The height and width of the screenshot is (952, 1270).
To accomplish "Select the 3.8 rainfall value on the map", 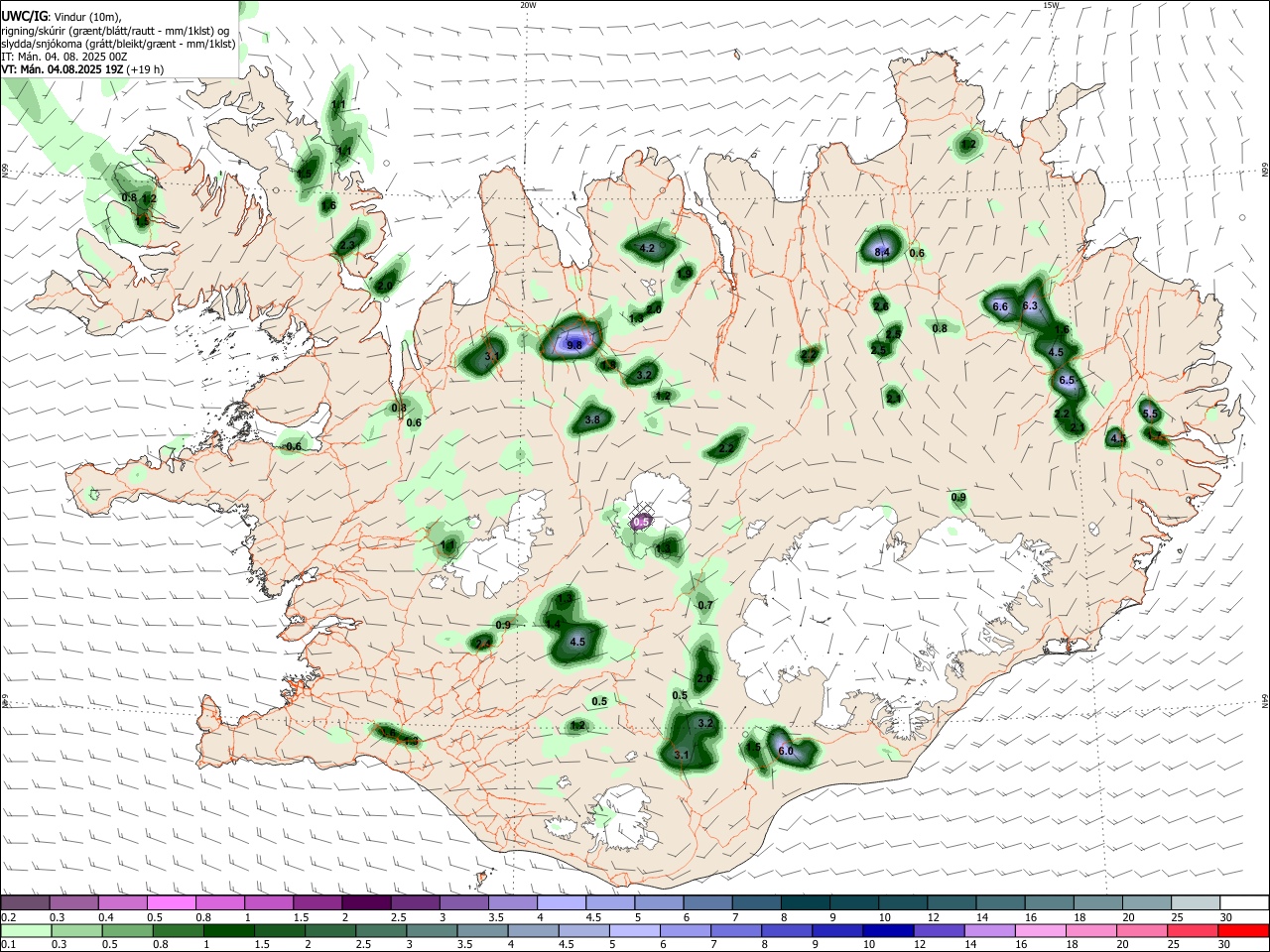I will [592, 420].
